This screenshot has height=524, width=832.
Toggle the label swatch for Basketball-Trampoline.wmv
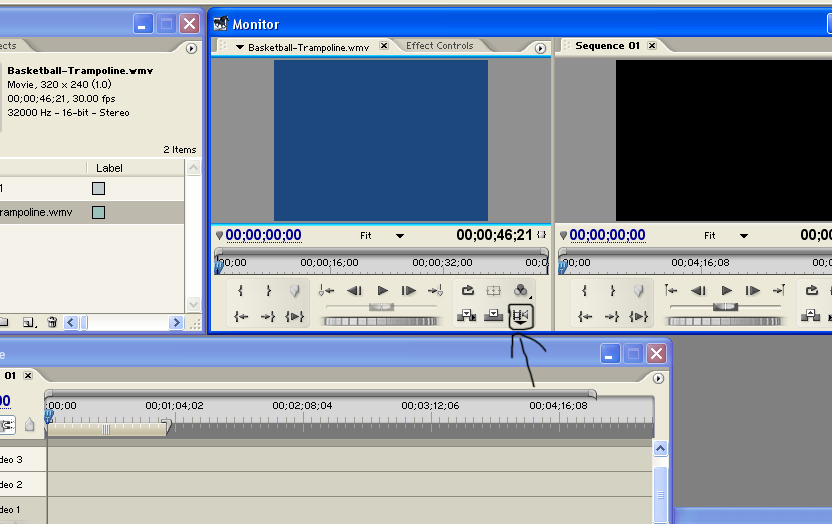coord(98,212)
